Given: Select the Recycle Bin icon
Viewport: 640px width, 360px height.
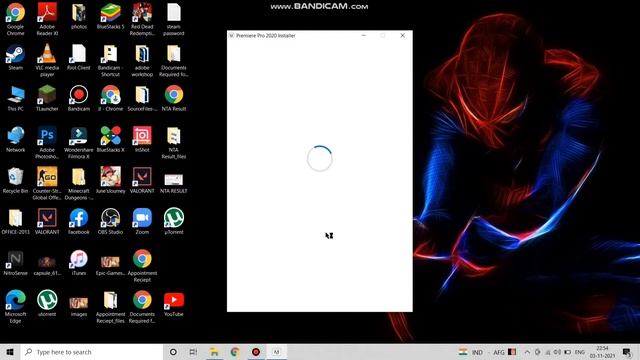Looking at the screenshot, I should pyautogui.click(x=16, y=180).
